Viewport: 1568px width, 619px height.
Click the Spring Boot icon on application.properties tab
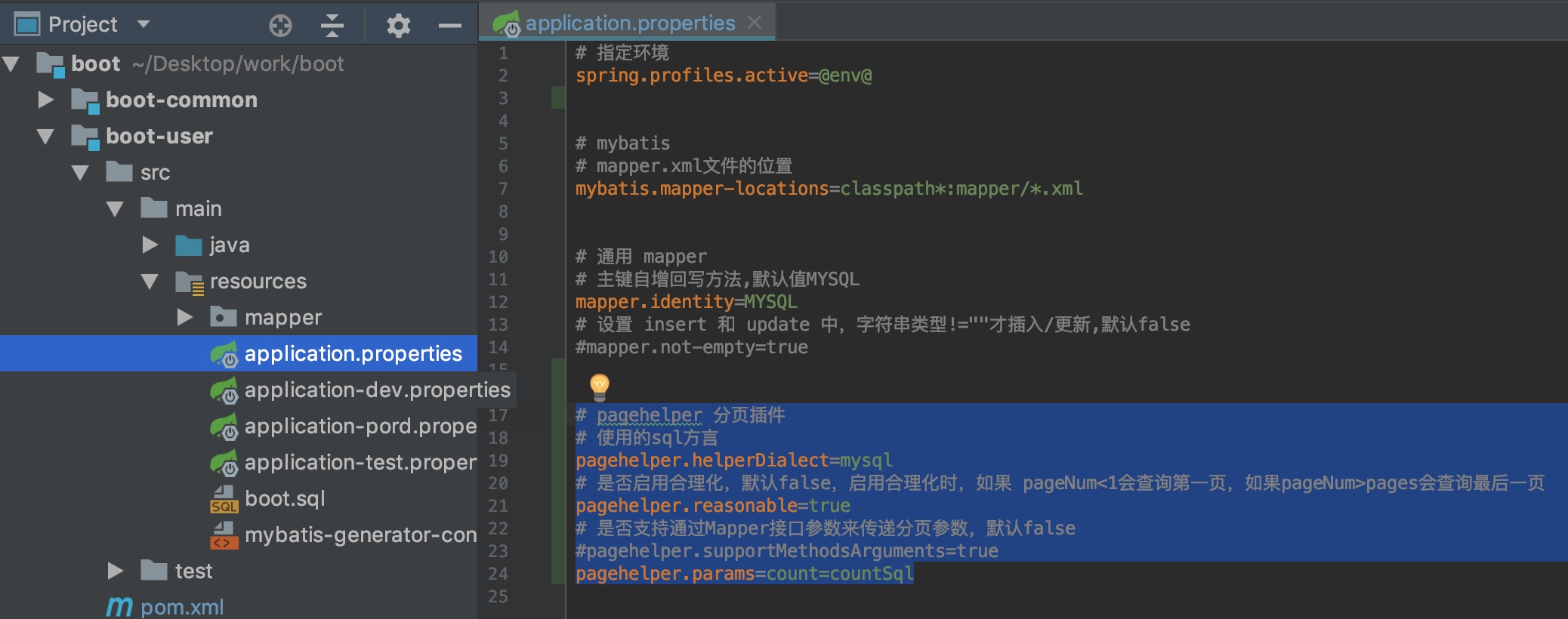(x=505, y=23)
